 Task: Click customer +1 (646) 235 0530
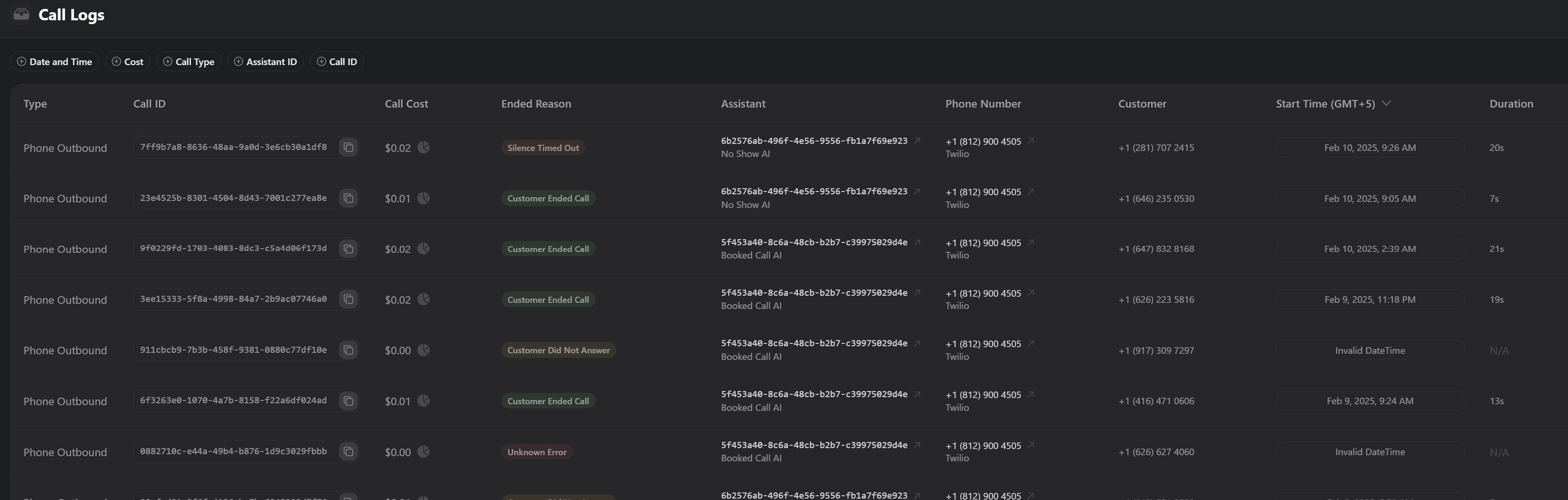[1156, 199]
